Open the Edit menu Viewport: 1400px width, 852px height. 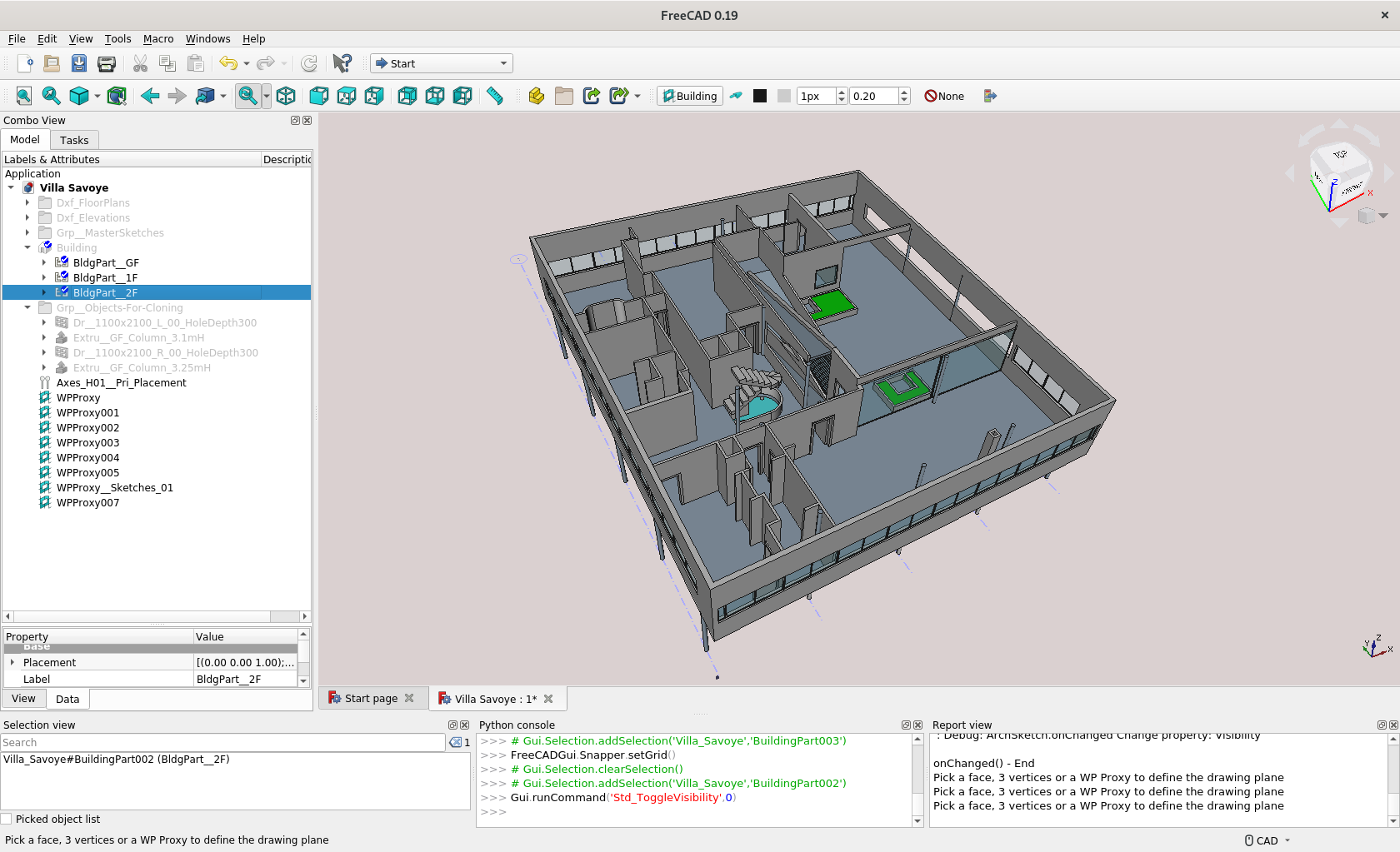click(47, 39)
